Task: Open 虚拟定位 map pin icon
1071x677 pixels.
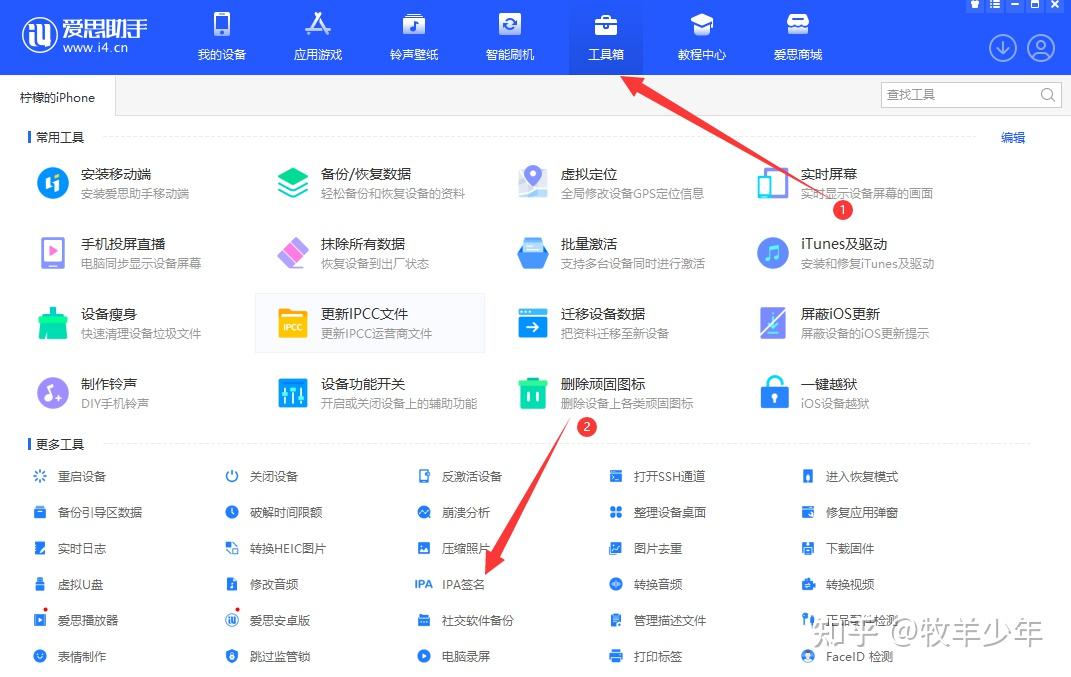Action: (533, 182)
